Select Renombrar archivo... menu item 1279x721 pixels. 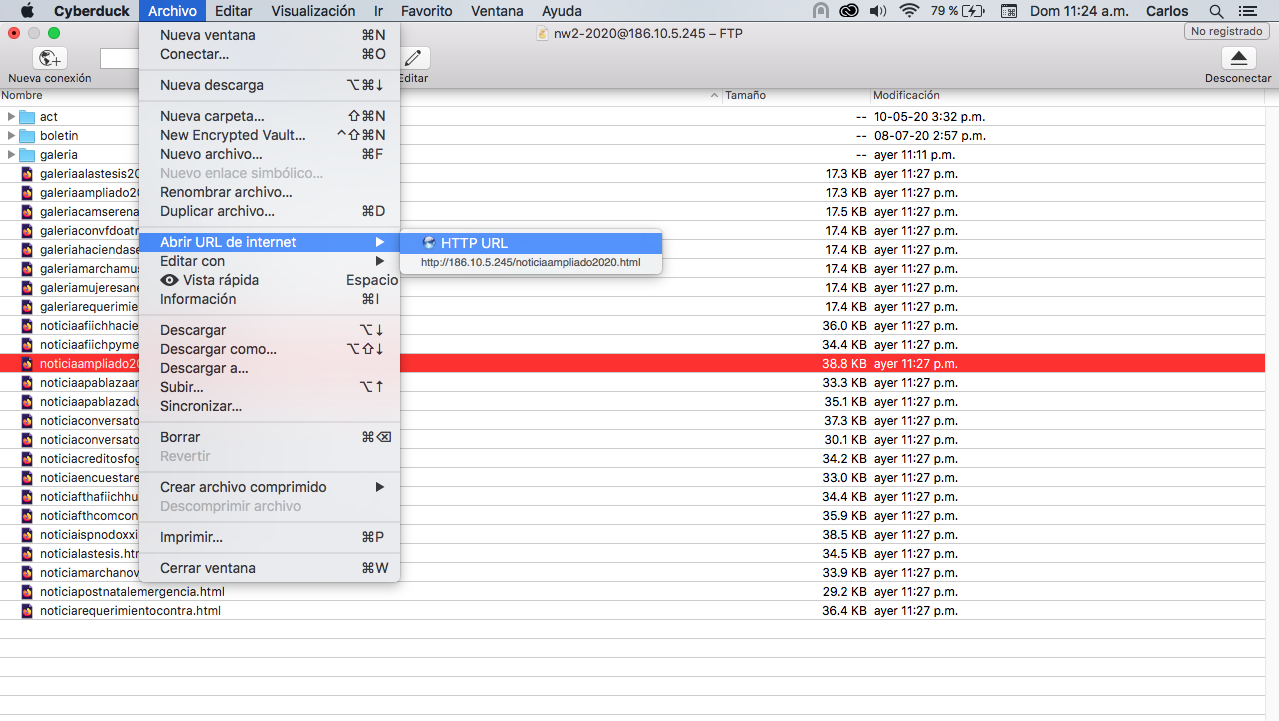point(269,192)
